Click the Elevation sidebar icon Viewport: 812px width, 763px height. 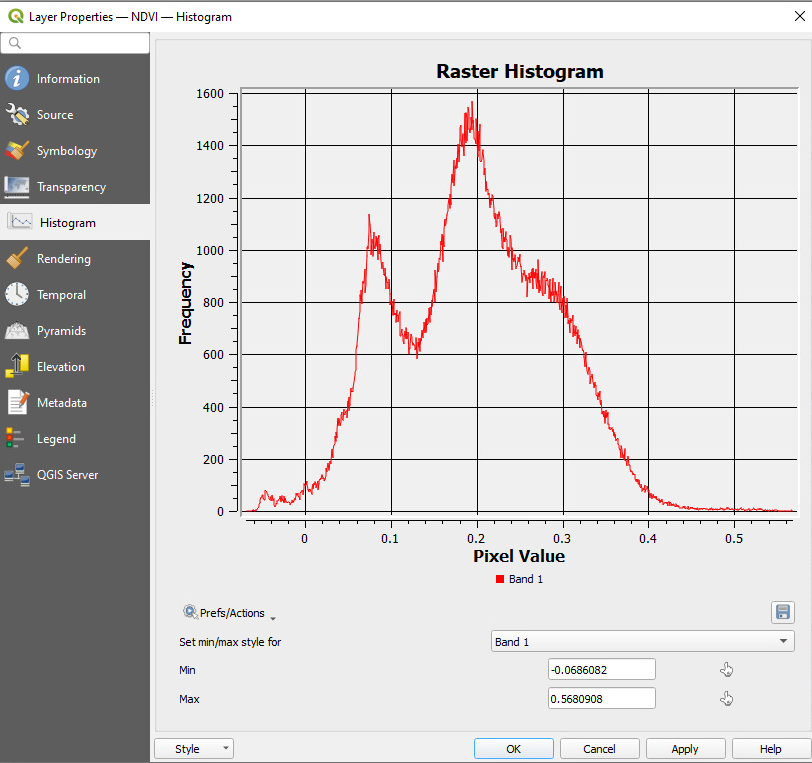[20, 366]
